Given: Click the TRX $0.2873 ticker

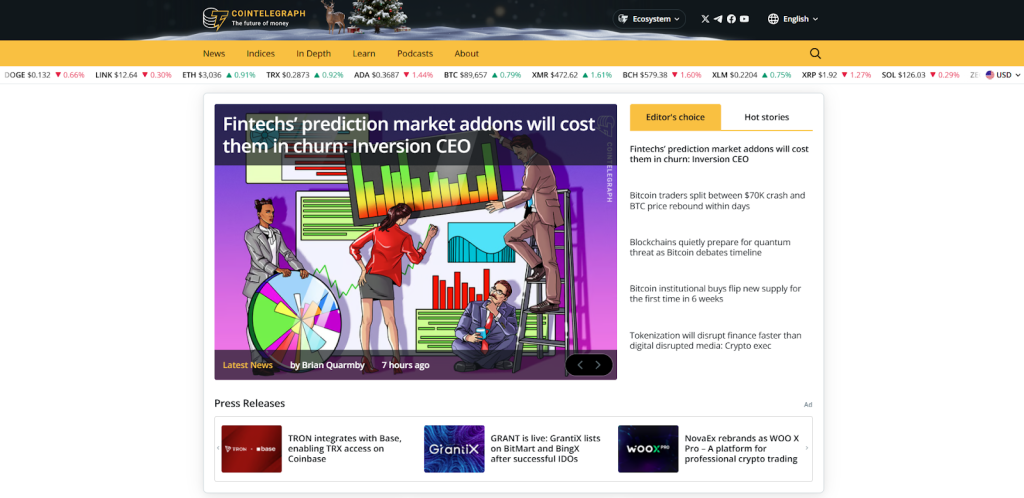Looking at the screenshot, I should 304,75.
